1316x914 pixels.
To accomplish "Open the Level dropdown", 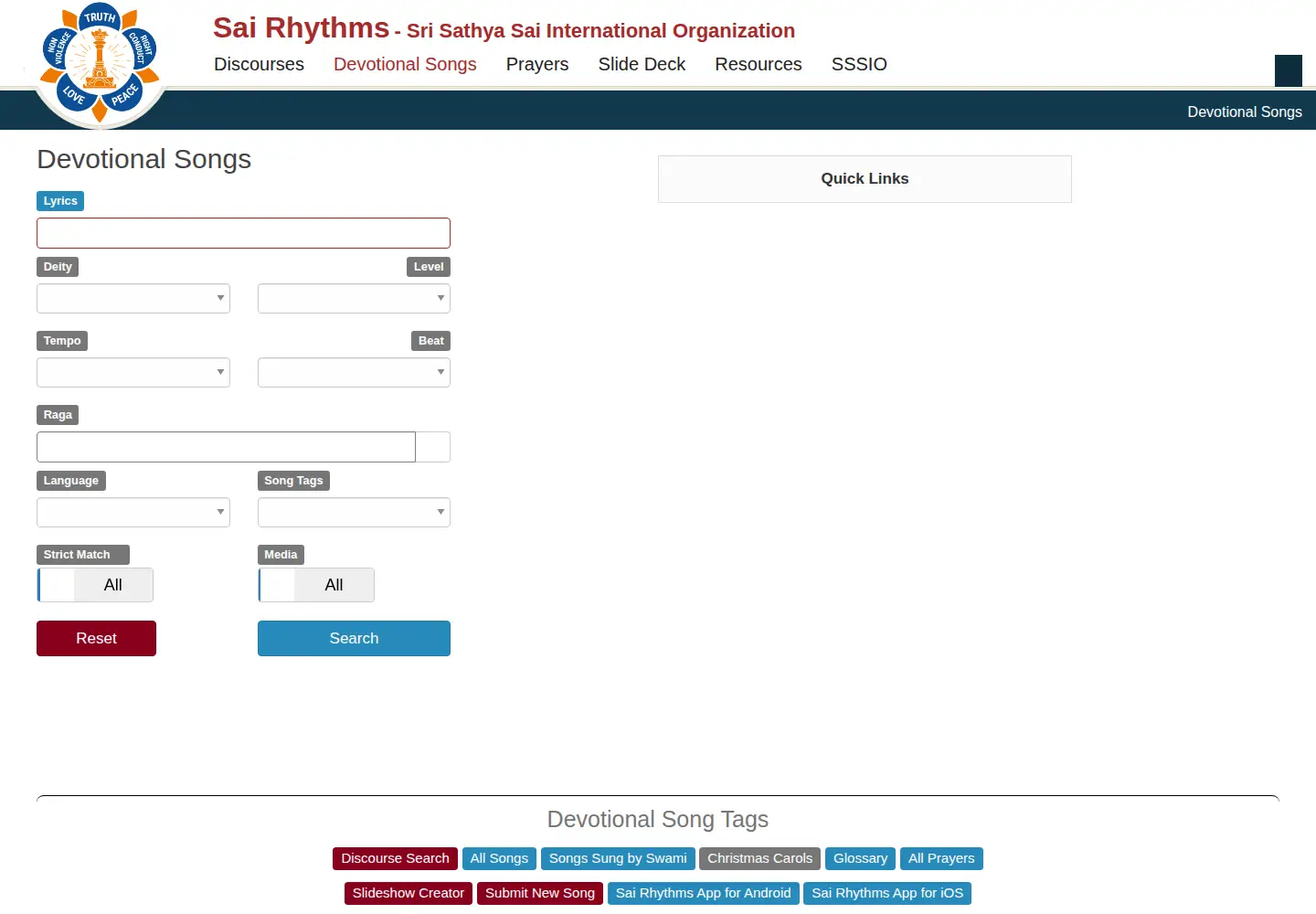I will [x=354, y=298].
